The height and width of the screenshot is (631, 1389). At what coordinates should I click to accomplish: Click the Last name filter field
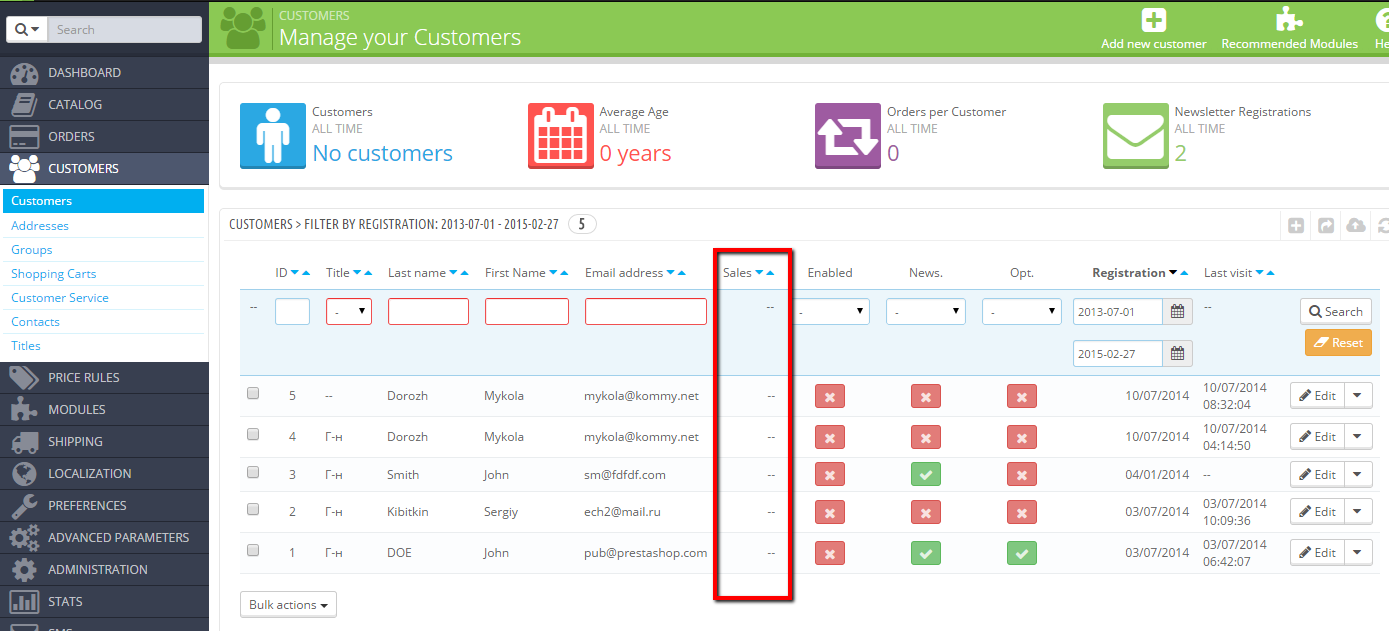428,312
